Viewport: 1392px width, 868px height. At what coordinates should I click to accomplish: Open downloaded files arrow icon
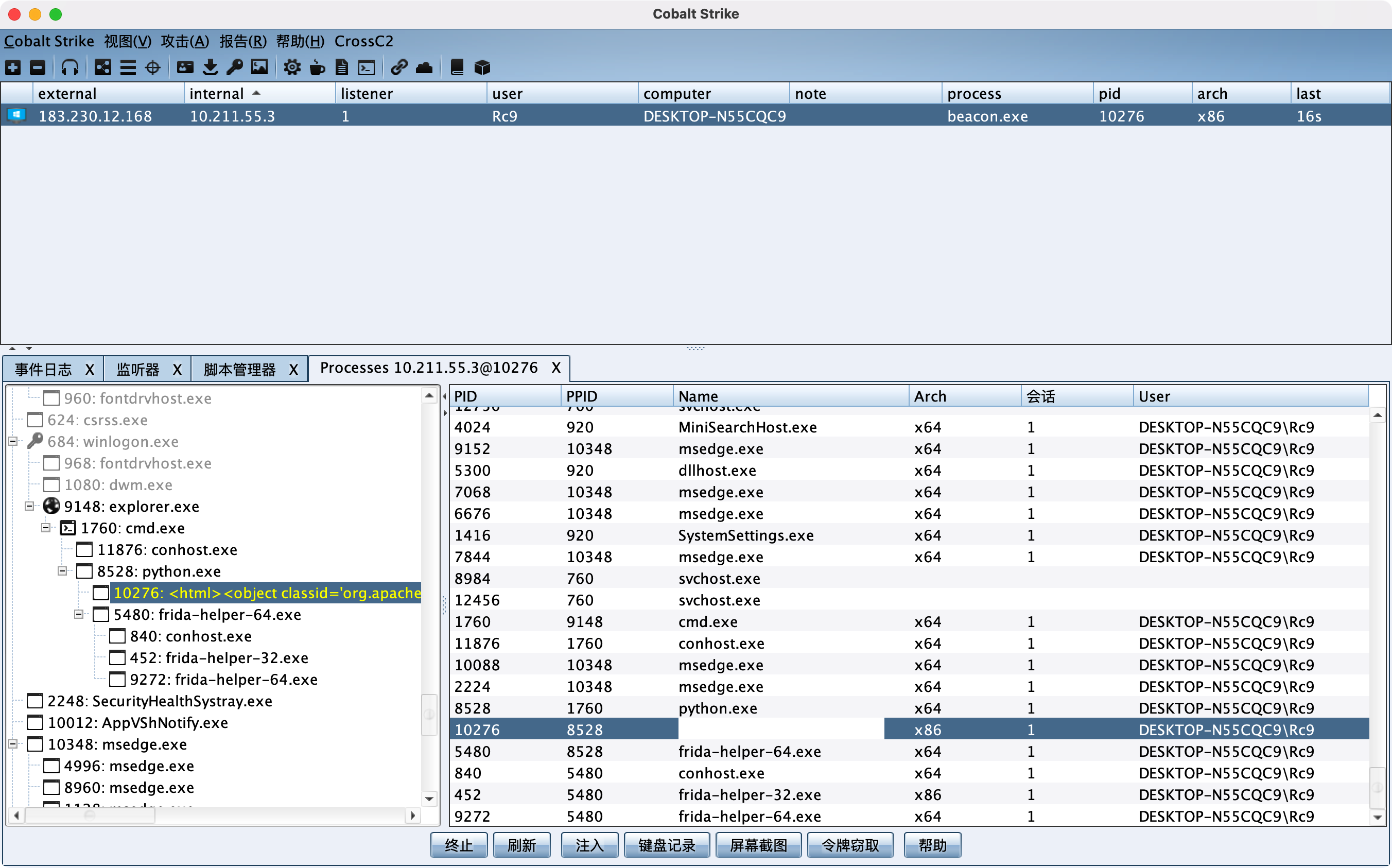[210, 68]
